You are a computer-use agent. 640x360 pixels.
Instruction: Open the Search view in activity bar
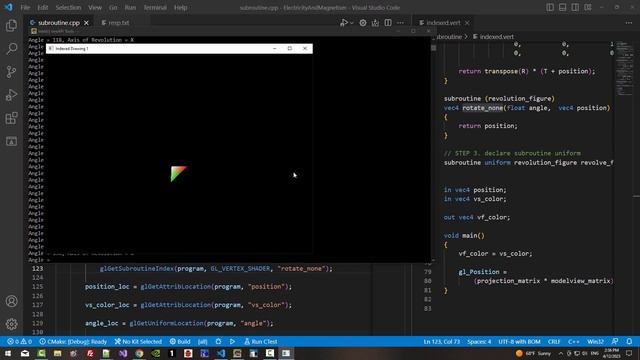11,49
